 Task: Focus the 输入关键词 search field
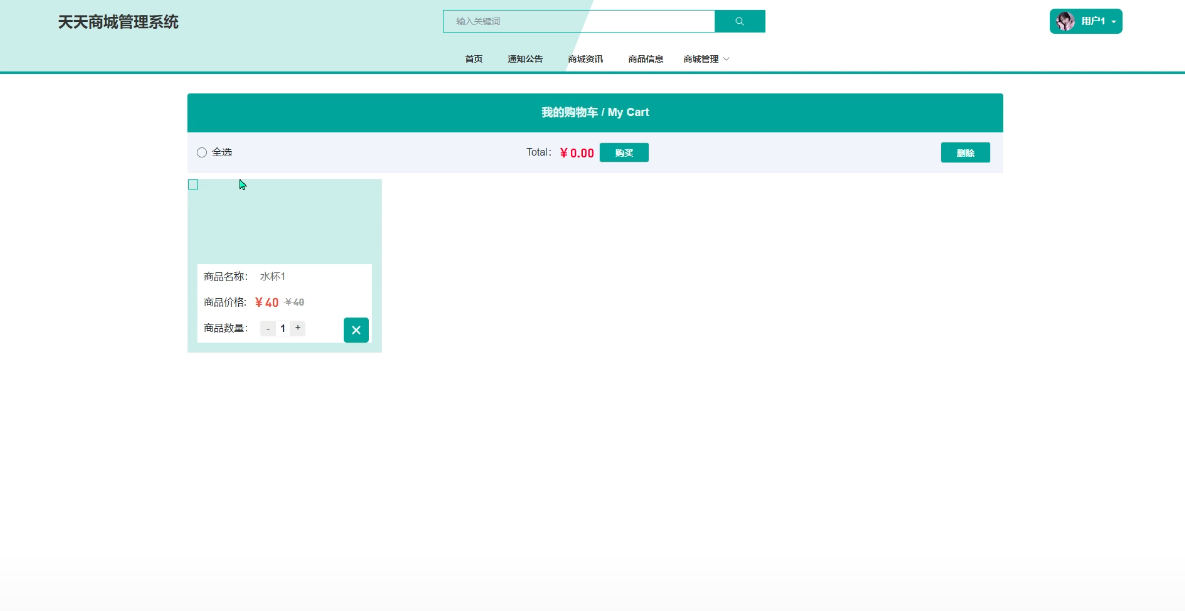pyautogui.click(x=579, y=21)
